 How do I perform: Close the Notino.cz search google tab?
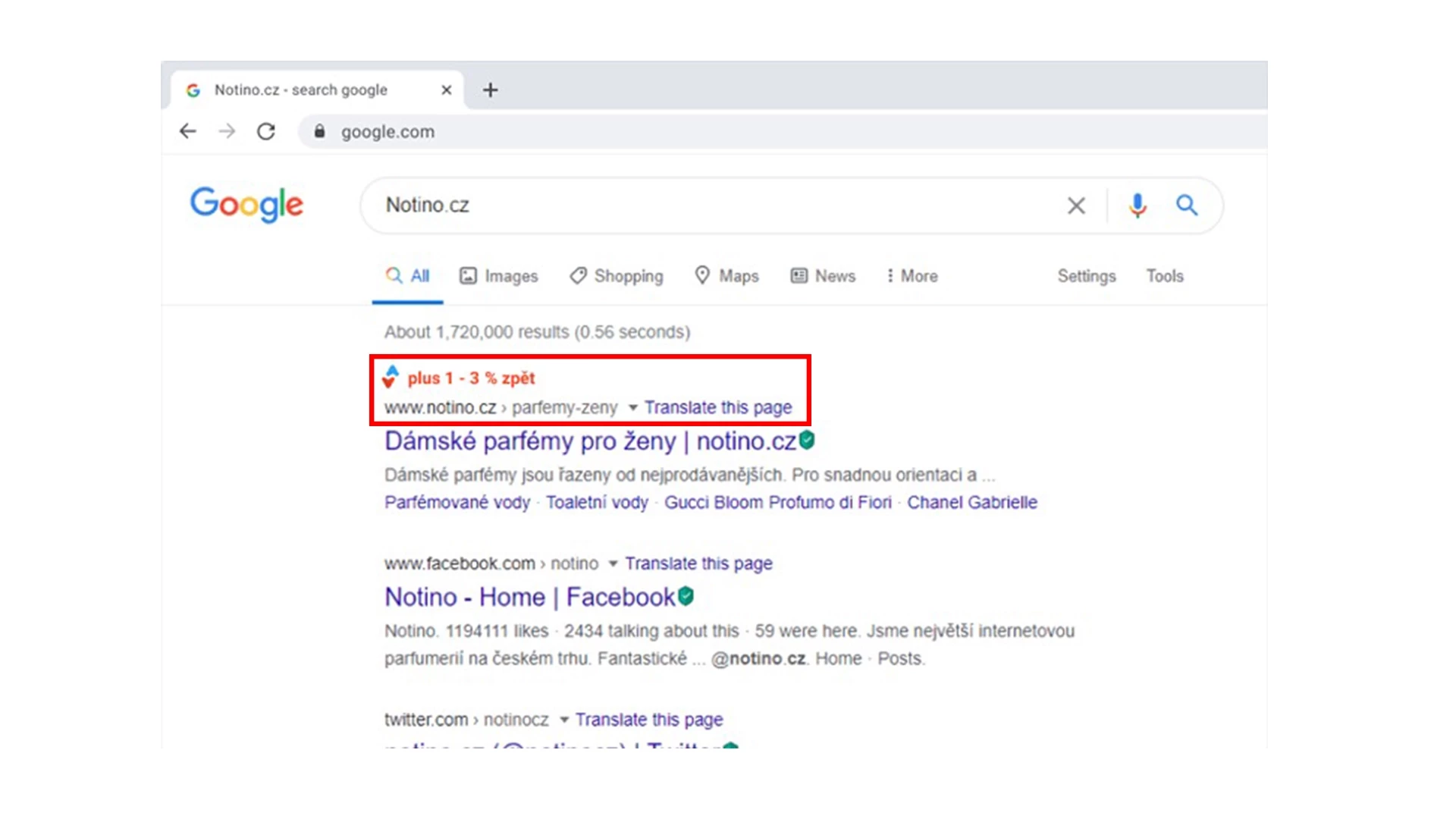coord(446,89)
